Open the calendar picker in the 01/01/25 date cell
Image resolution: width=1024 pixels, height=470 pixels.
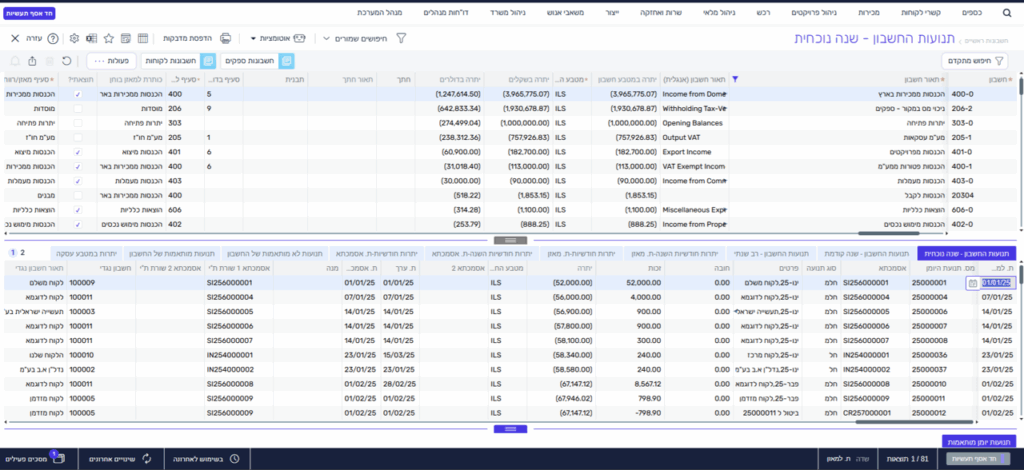(x=972, y=283)
